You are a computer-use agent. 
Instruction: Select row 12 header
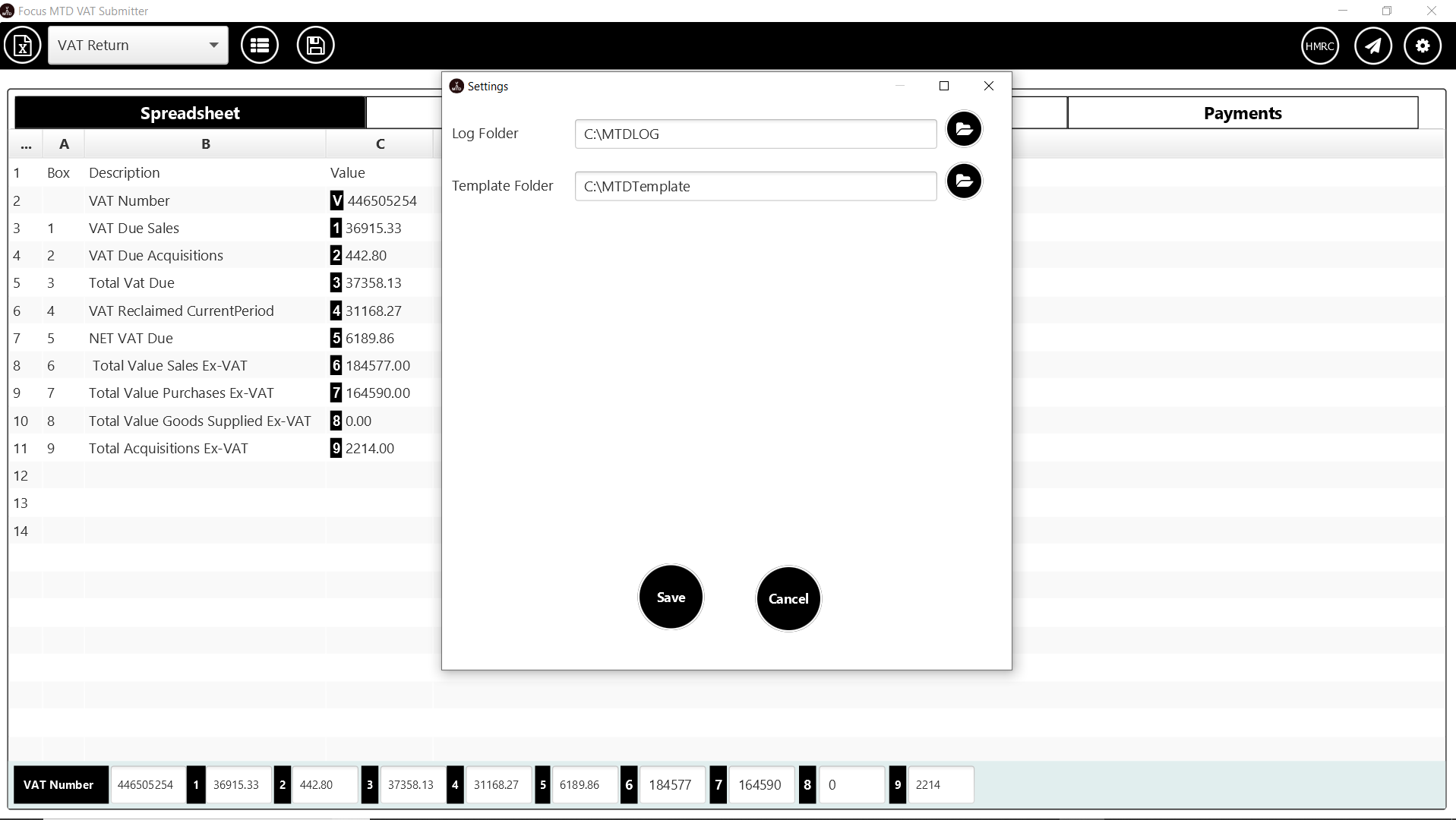[26, 475]
